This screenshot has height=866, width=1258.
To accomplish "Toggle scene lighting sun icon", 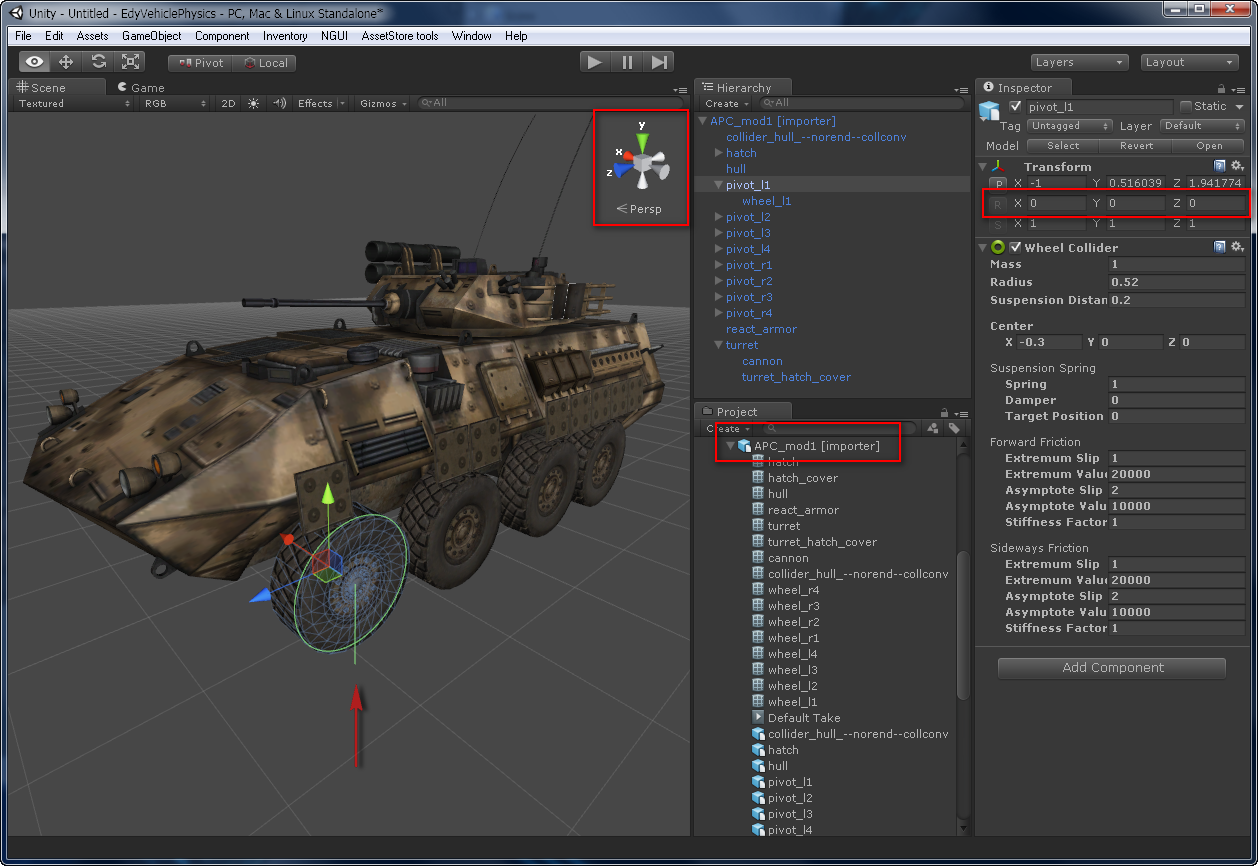I will point(254,103).
